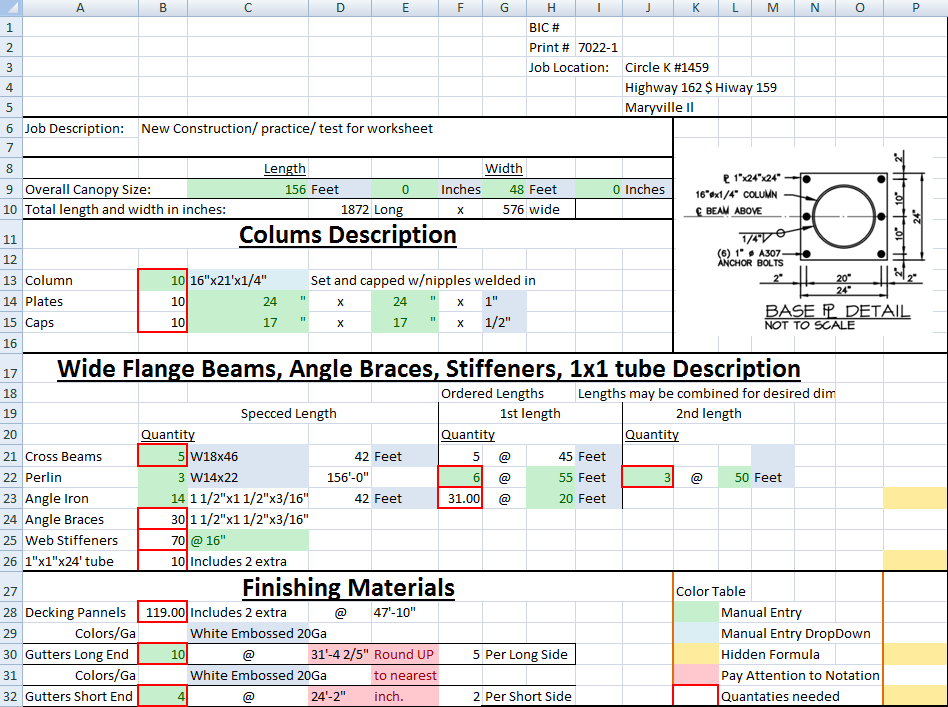948x707 pixels.
Task: Select Perlin 2nd length value 50
Action: 735,477
